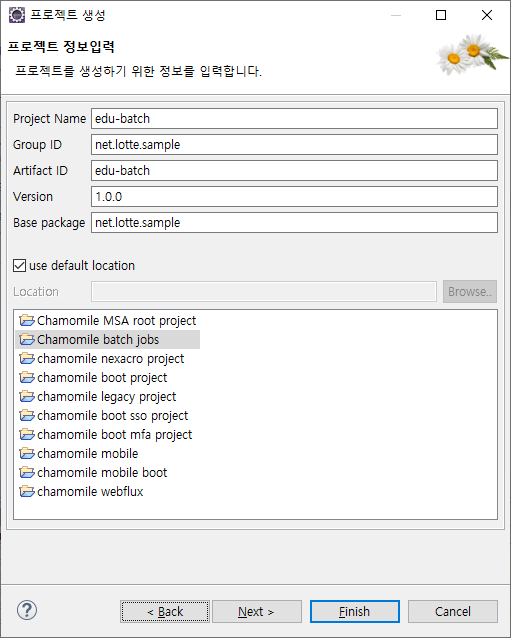
Task: Click the Version field showing 1.0.0
Action: [x=294, y=197]
